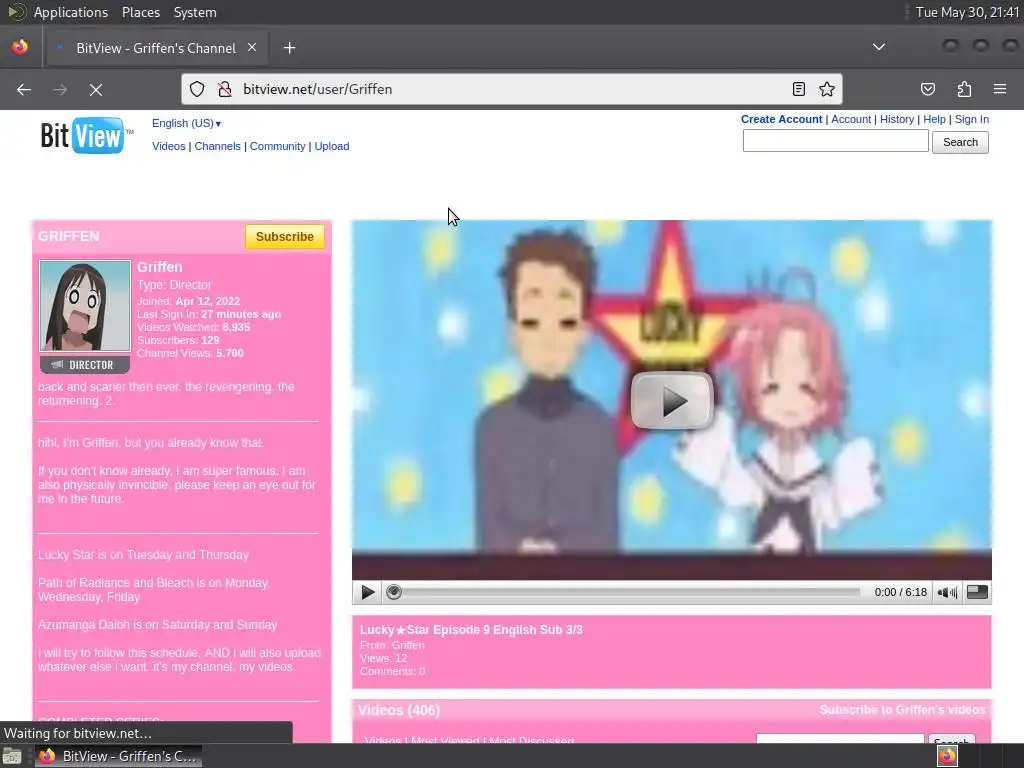This screenshot has height=768, width=1024.
Task: Click the clock showing Tue May 30
Action: tap(967, 12)
